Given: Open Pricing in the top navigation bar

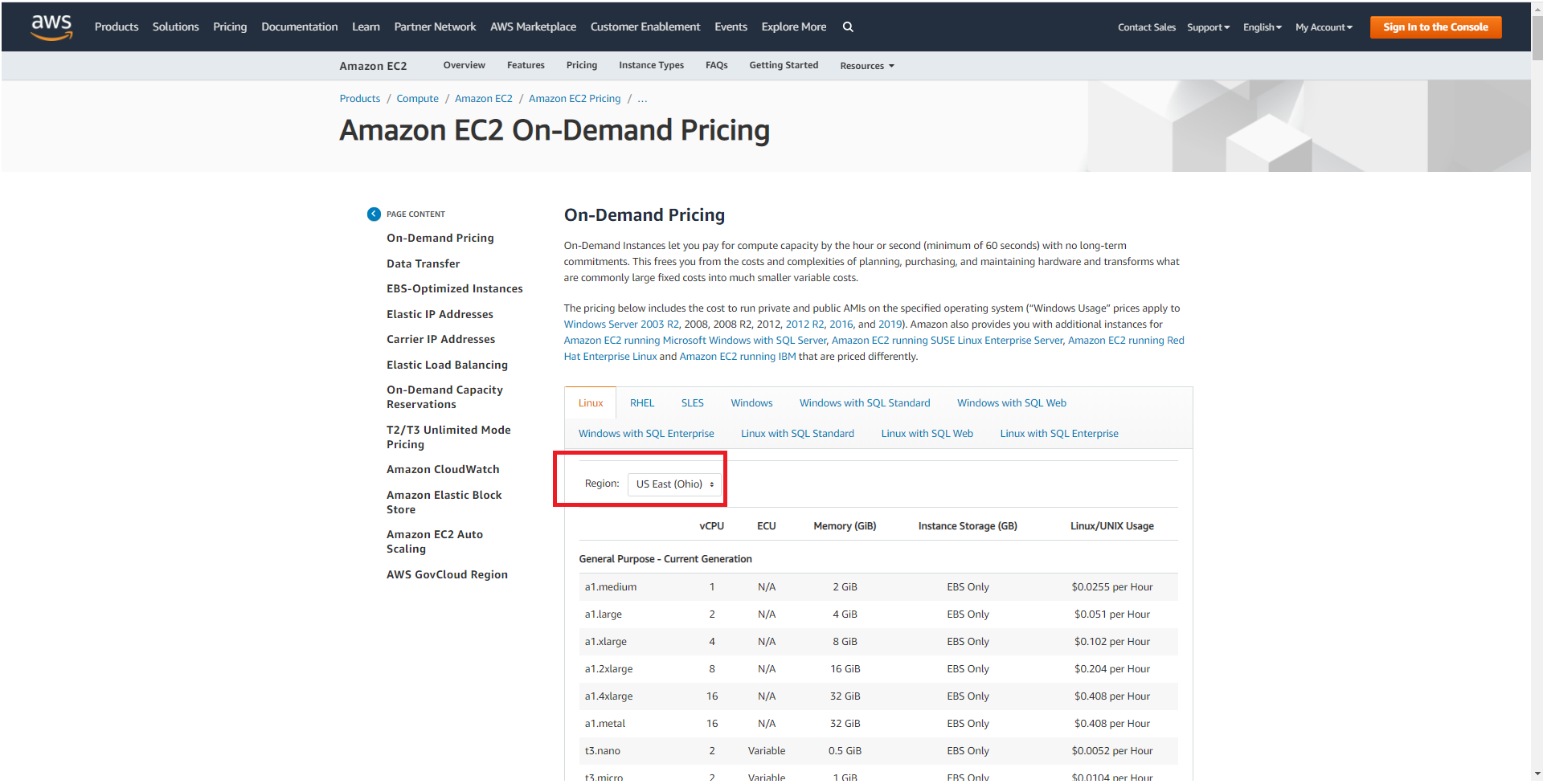Looking at the screenshot, I should [230, 27].
